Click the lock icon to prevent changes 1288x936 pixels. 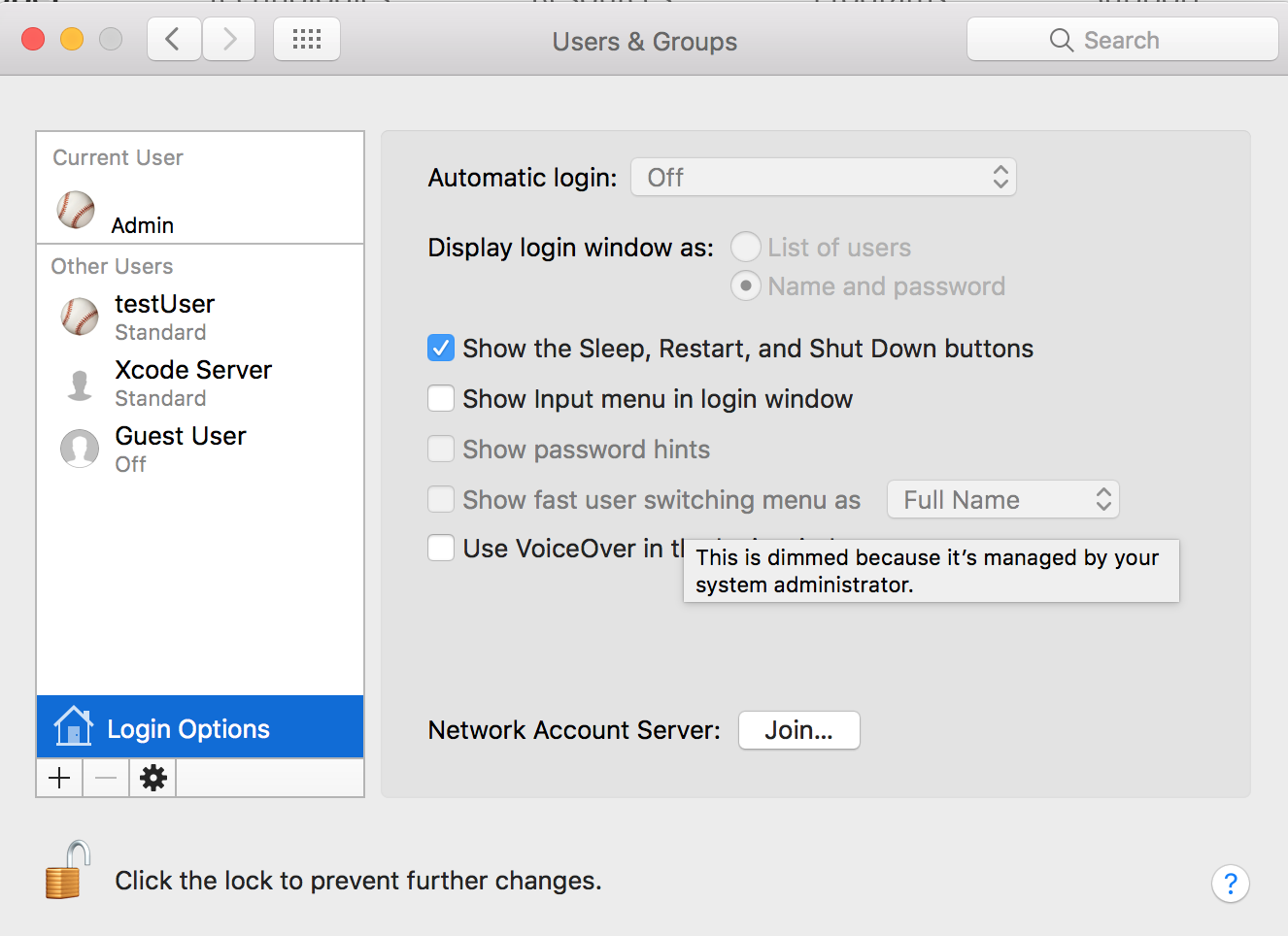[x=67, y=871]
